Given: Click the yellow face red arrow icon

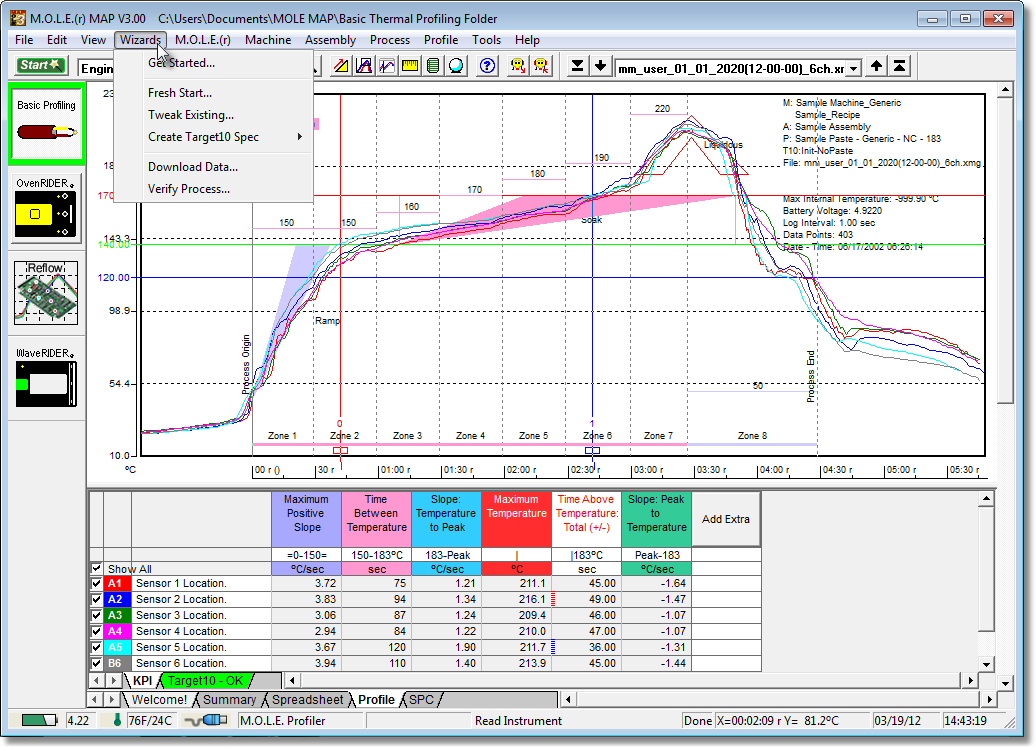Looking at the screenshot, I should point(518,66).
